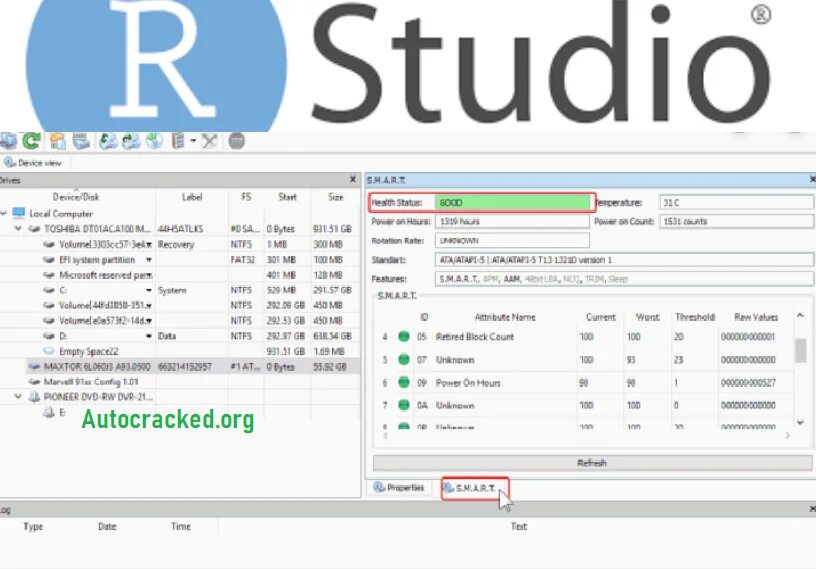Image resolution: width=816 pixels, height=569 pixels.
Task: Switch to the Properties tab
Action: [399, 488]
